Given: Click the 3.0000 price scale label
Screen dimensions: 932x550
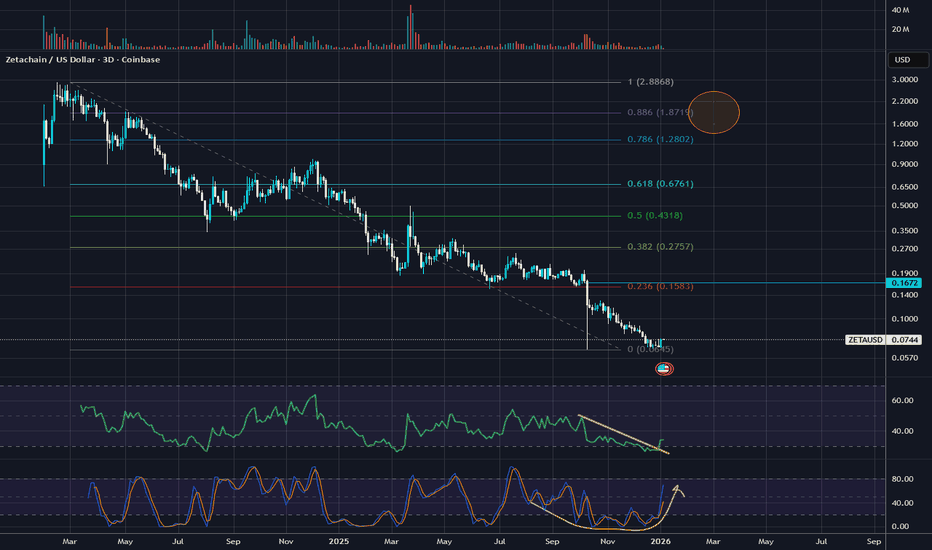Looking at the screenshot, I should 905,80.
